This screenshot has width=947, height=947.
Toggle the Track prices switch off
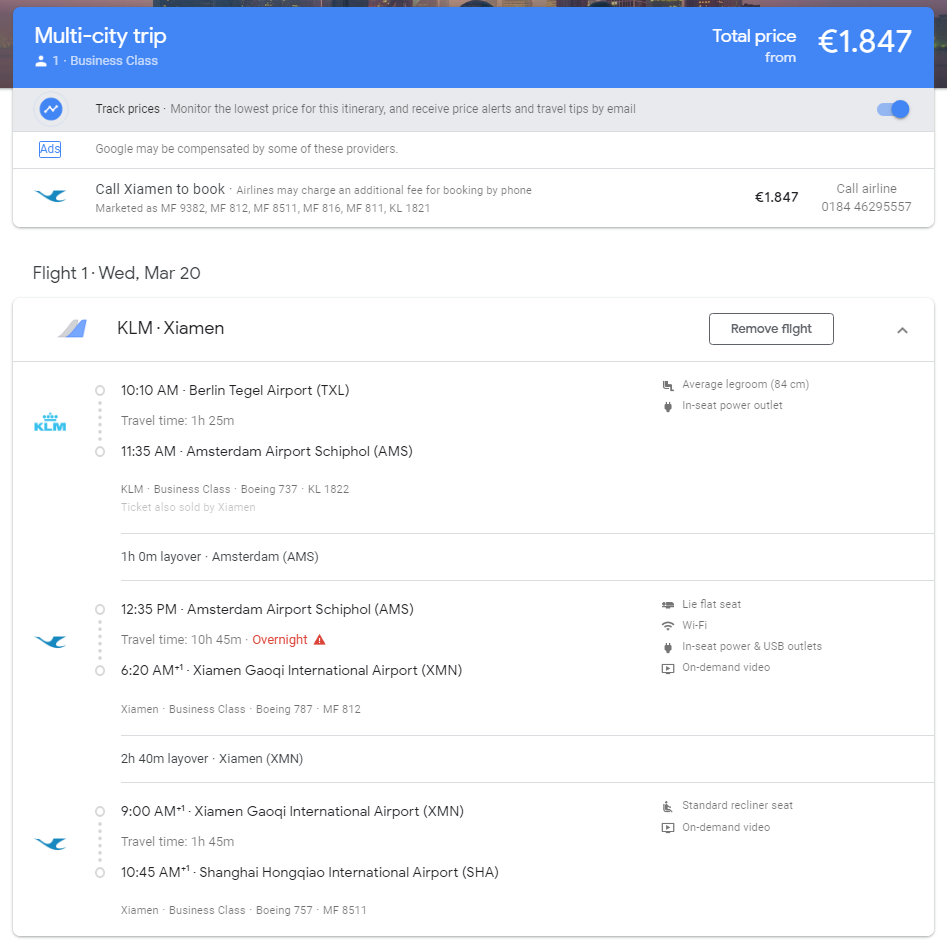(x=893, y=109)
